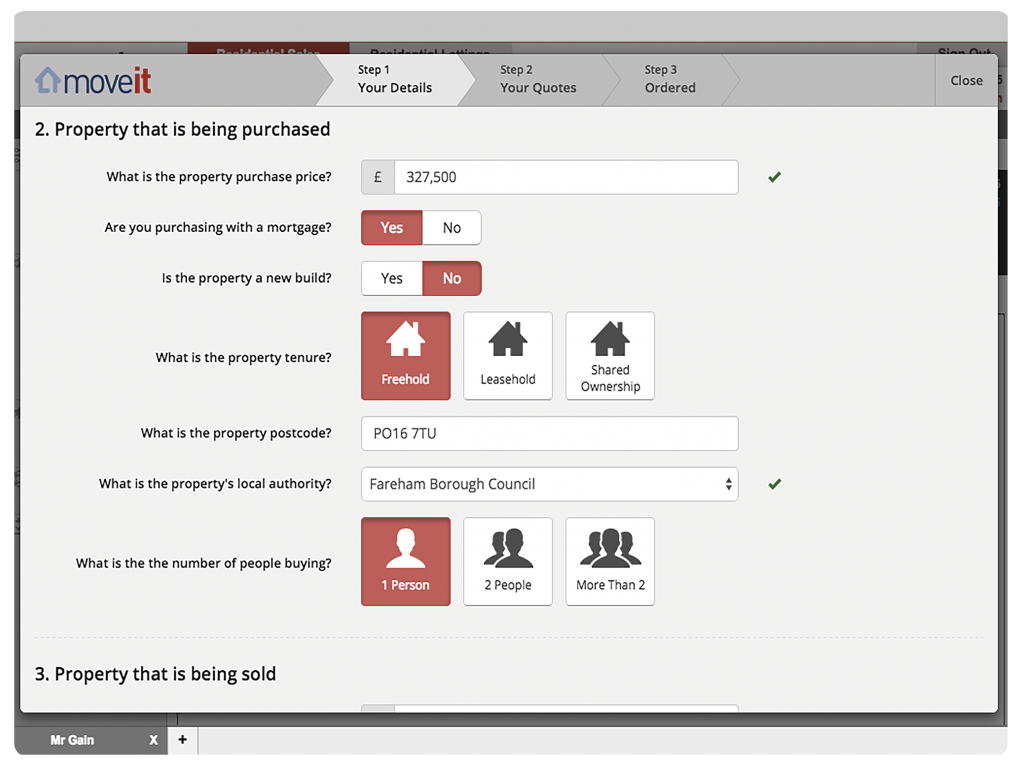Click the property purchase price field

click(565, 177)
